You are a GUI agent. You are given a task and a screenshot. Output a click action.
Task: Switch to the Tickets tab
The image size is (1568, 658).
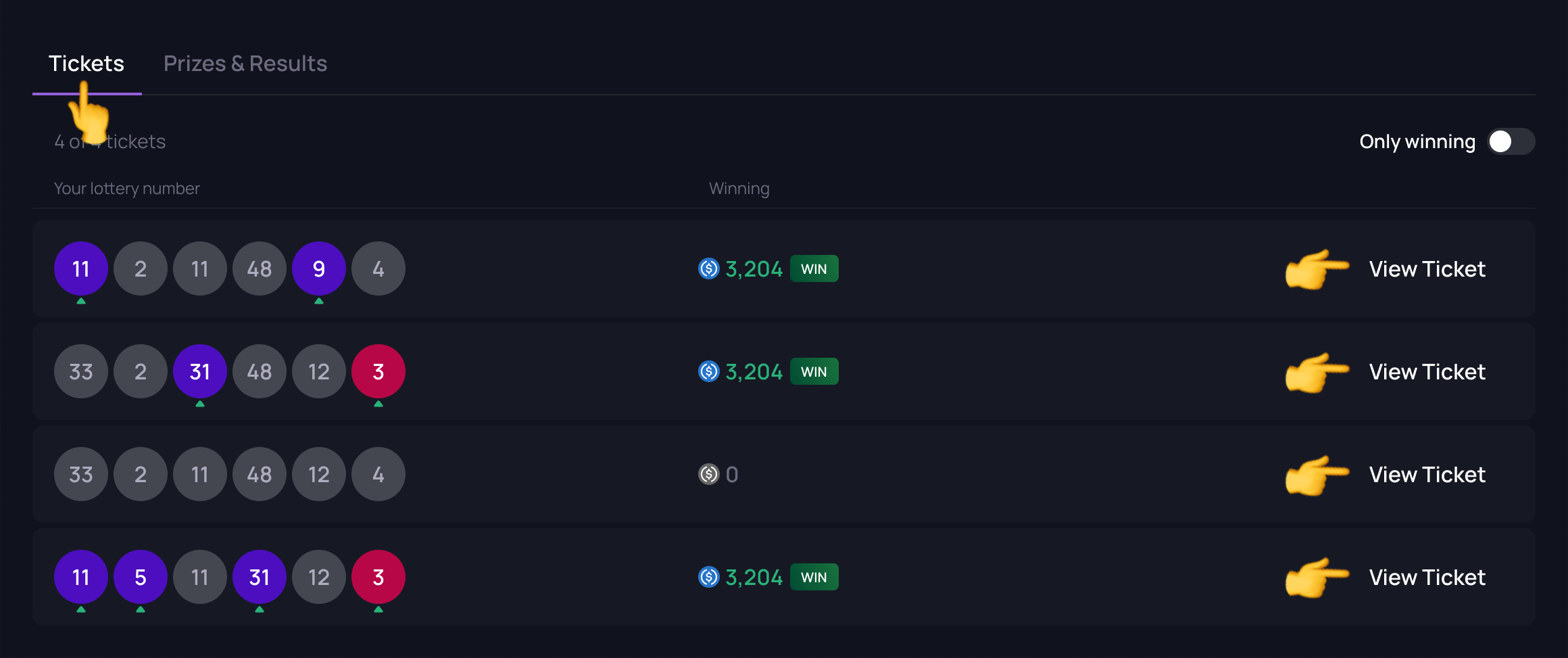[x=87, y=64]
